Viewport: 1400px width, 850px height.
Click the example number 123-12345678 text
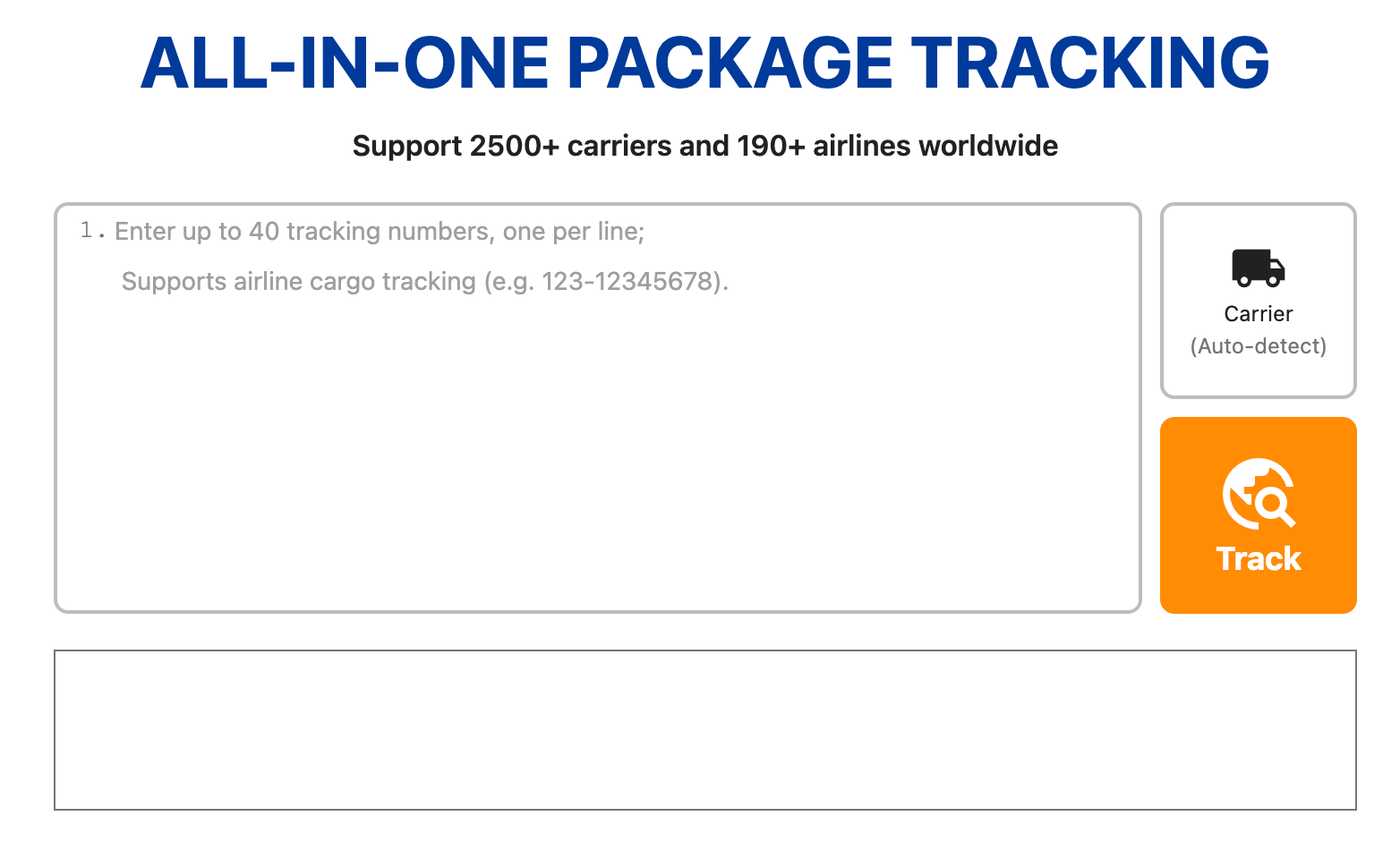[630, 282]
